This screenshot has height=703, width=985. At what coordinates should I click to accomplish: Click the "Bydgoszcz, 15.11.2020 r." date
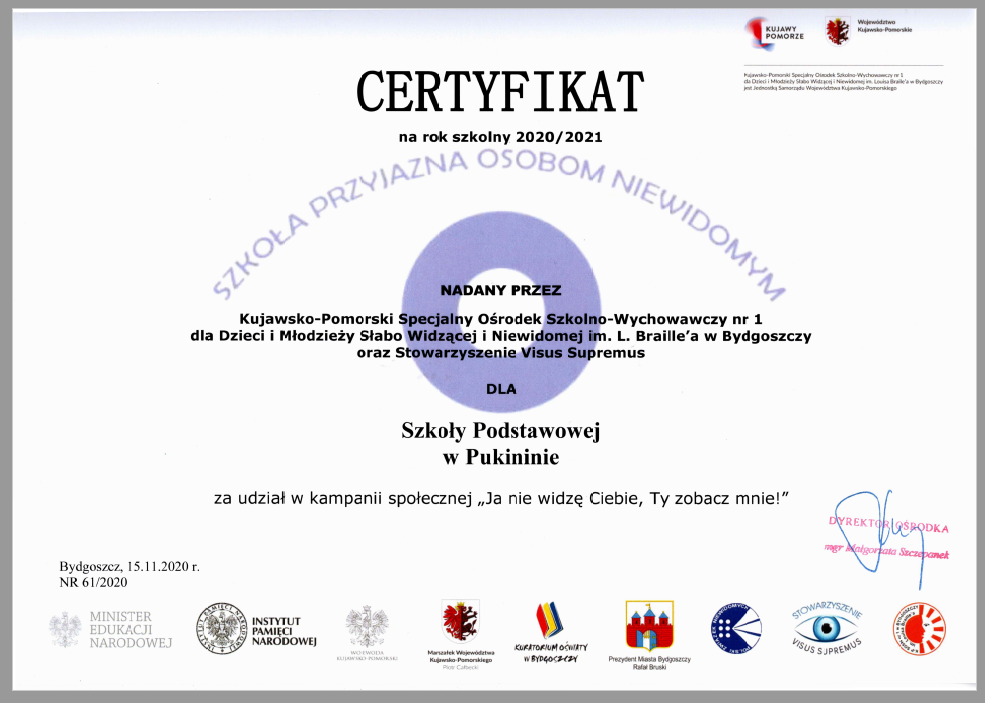point(130,566)
